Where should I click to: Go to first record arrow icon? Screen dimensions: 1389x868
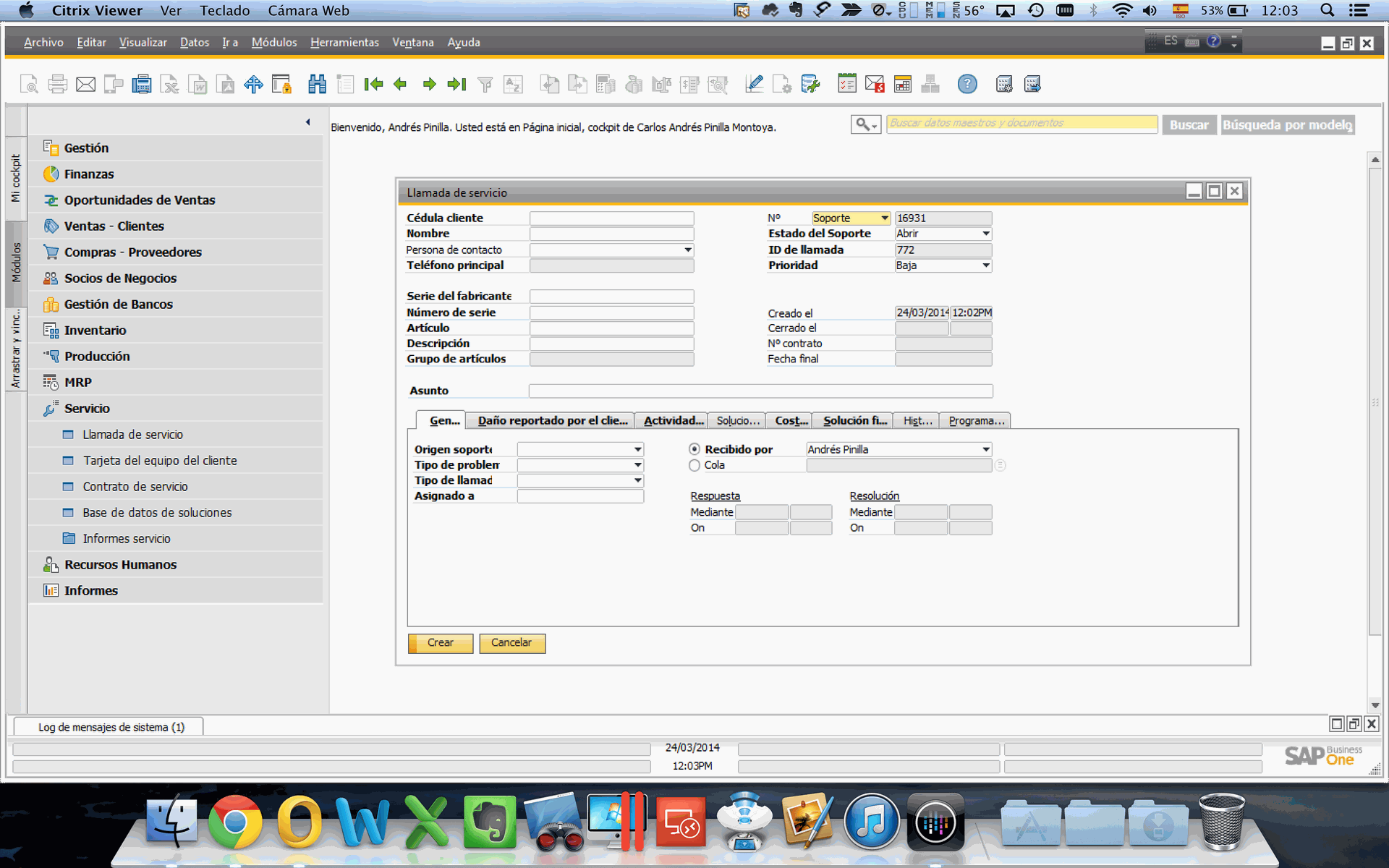coord(373,85)
